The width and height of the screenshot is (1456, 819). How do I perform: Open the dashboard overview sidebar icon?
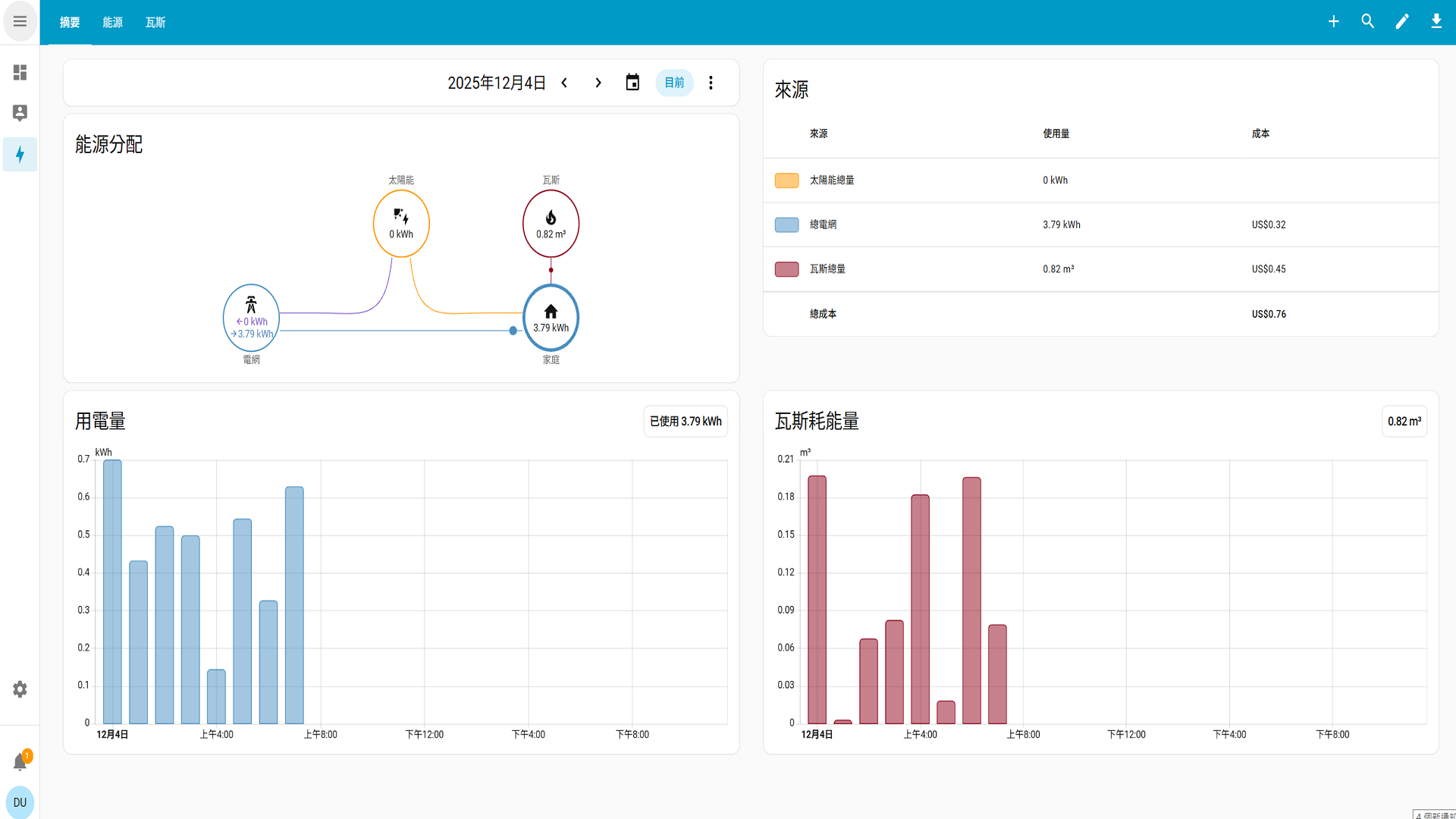pos(20,72)
